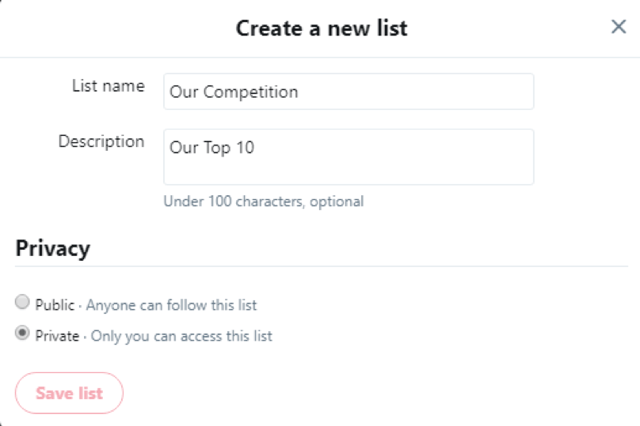
Task: Click the 'Under 100 characters, optional' hint
Action: pos(263,201)
